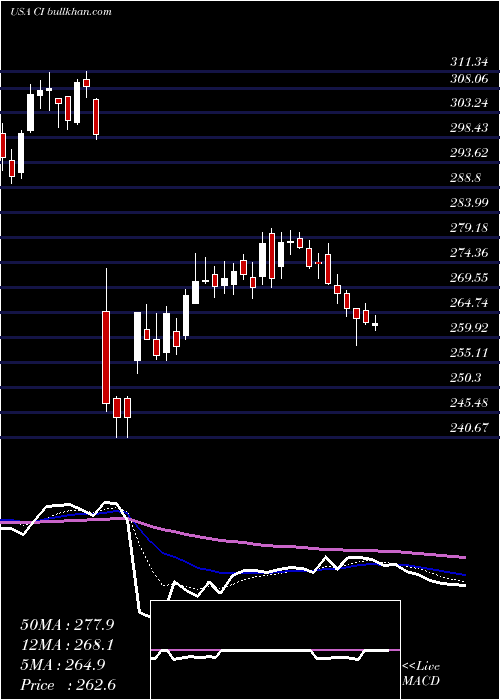Click the last candlestick near 262
The height and width of the screenshot is (700, 500).
click(x=375, y=324)
